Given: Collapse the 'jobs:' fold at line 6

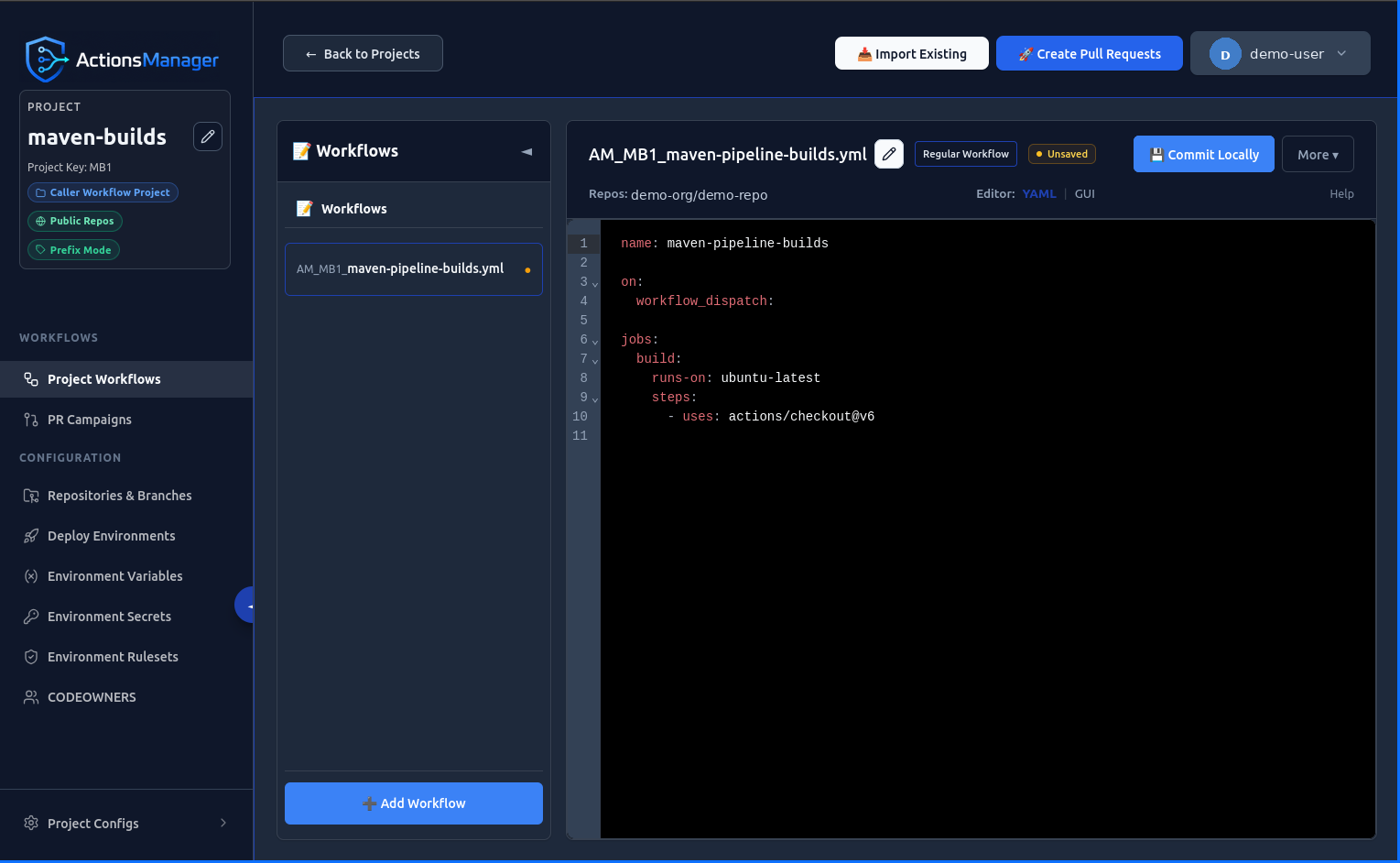Looking at the screenshot, I should [x=595, y=342].
